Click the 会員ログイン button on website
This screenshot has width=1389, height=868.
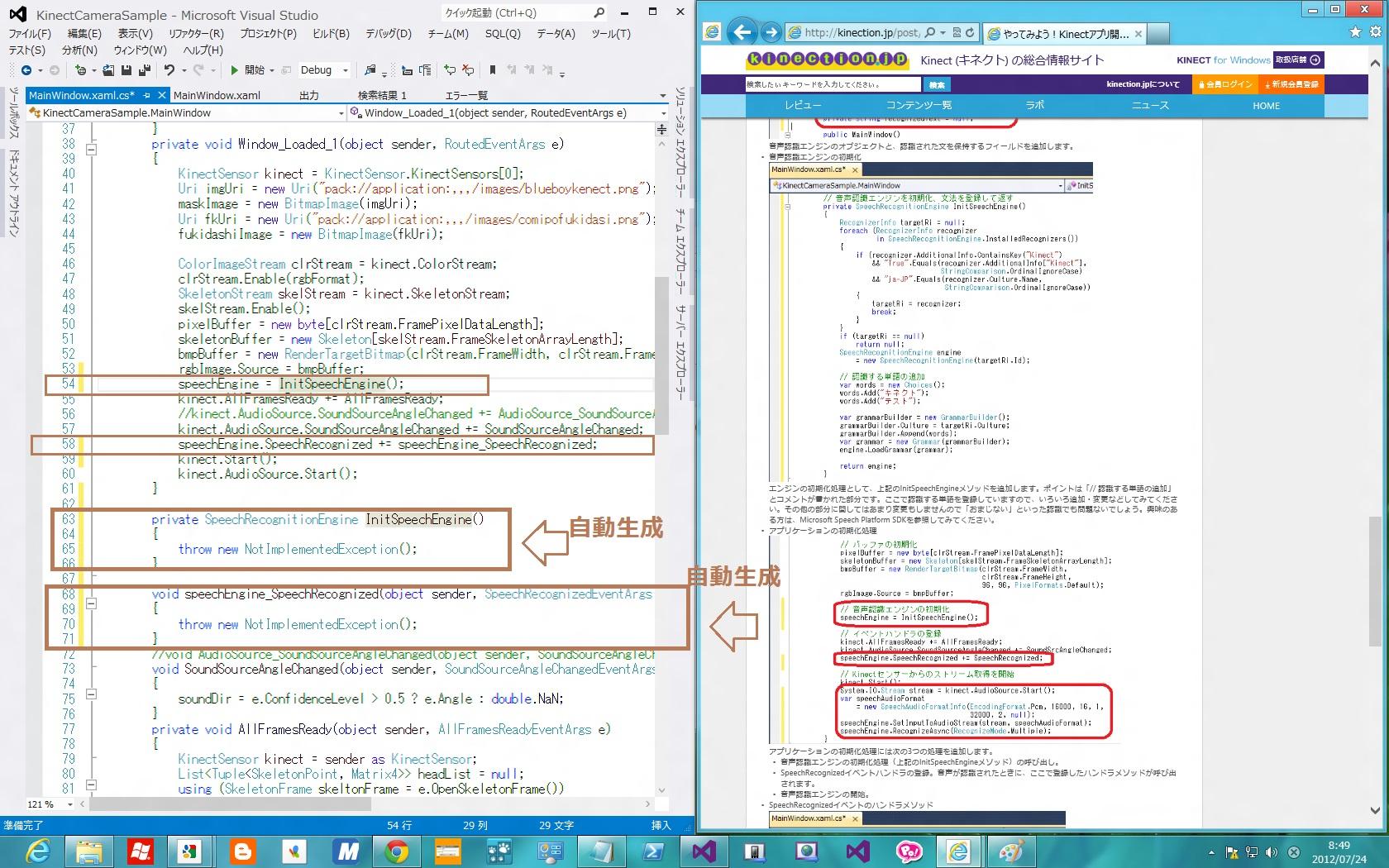1224,84
